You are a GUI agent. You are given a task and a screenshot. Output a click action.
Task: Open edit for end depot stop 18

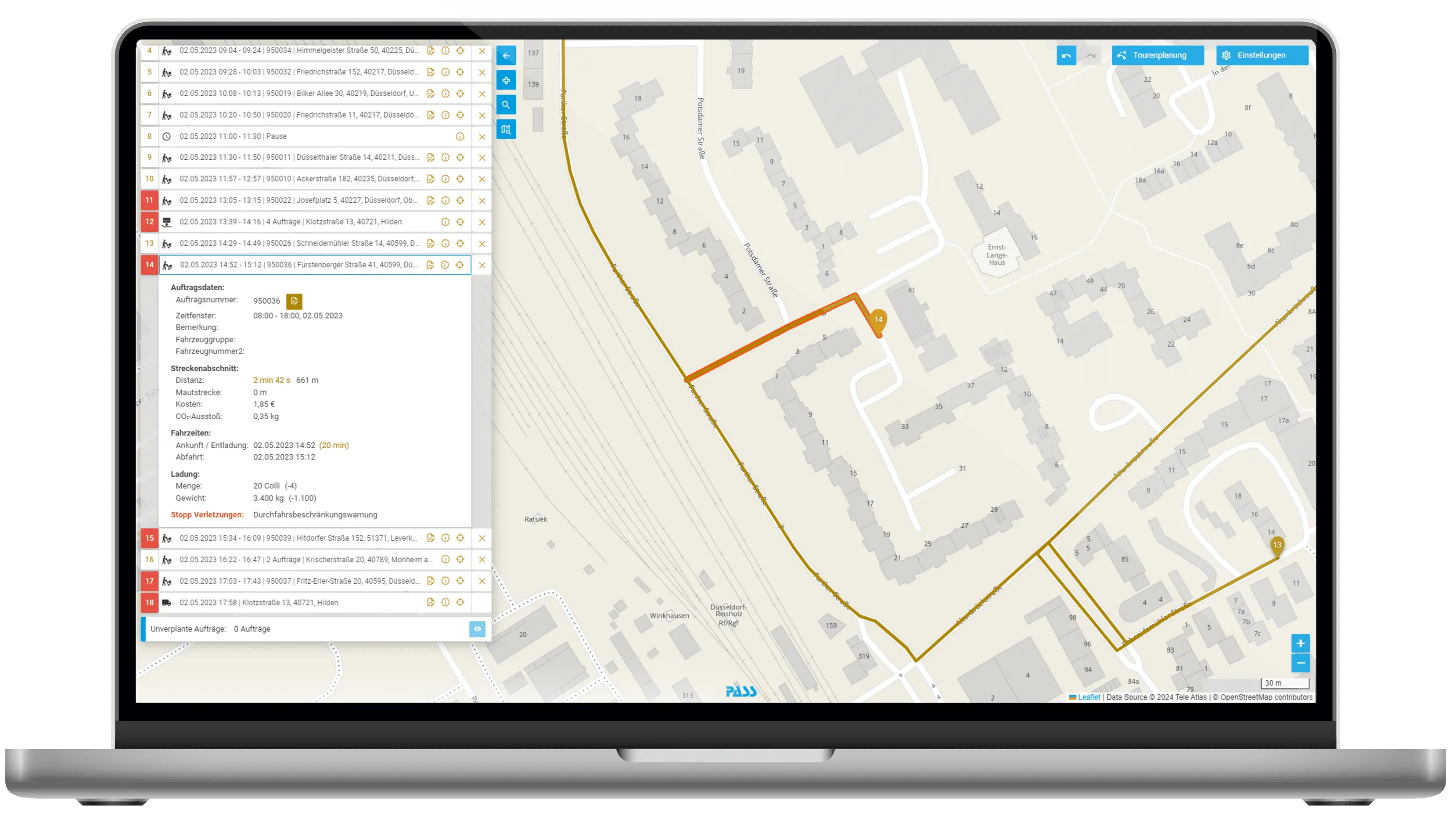tap(431, 603)
